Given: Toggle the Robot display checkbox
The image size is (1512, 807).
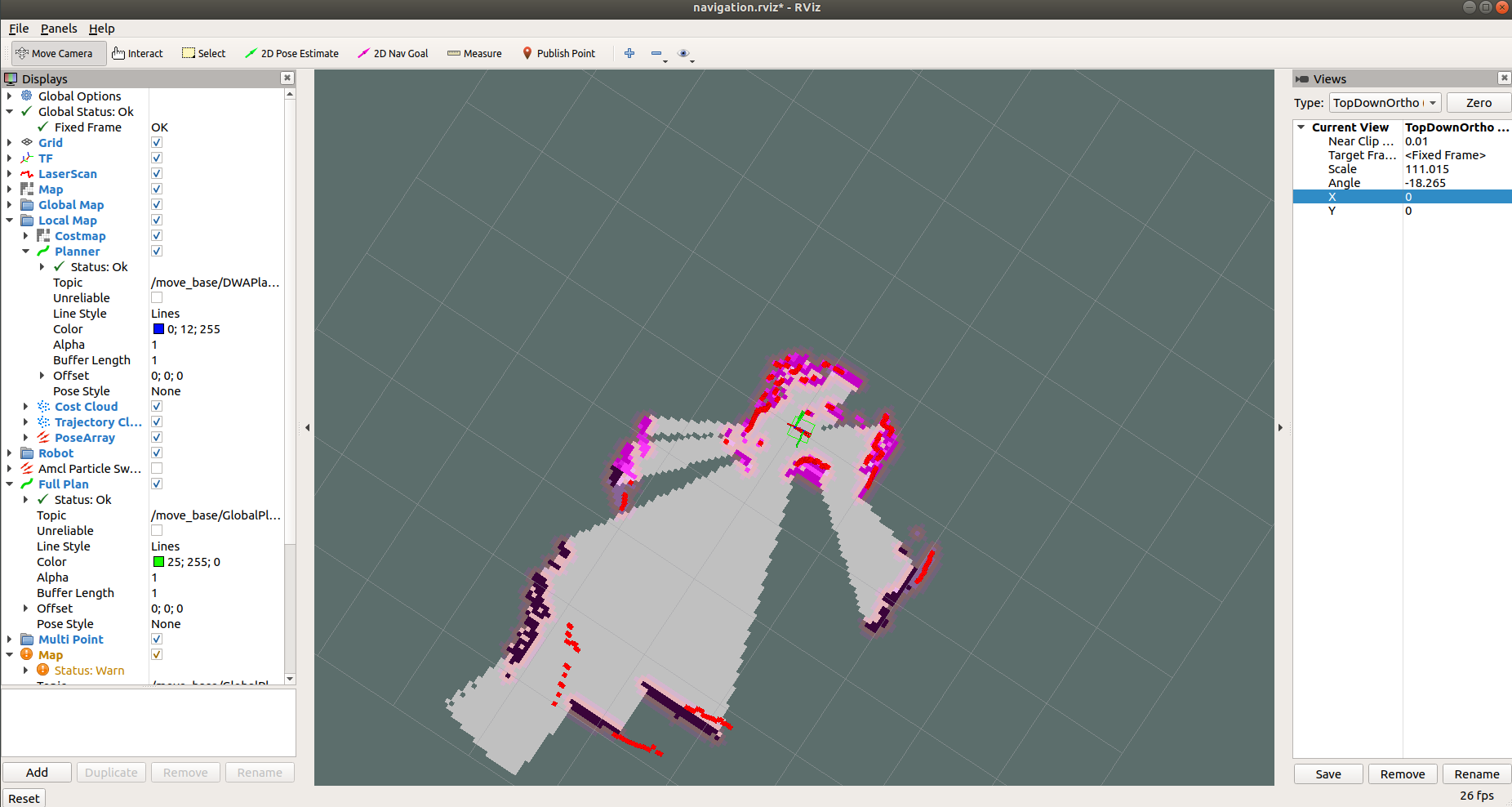Looking at the screenshot, I should point(157,453).
